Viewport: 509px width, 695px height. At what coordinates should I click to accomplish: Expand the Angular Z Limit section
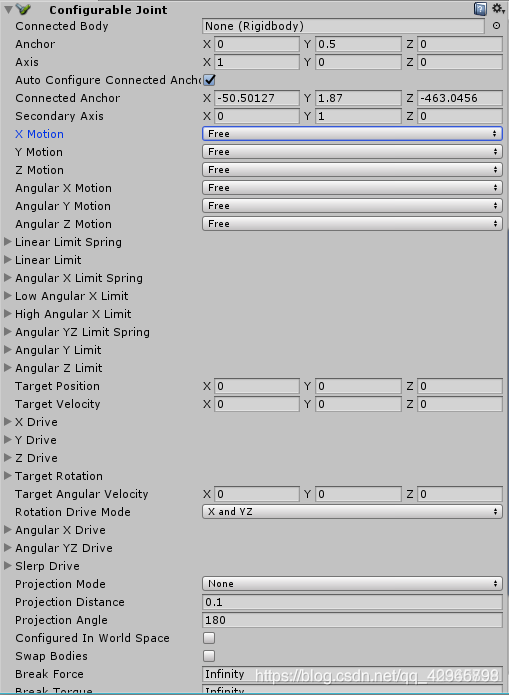click(x=8, y=368)
